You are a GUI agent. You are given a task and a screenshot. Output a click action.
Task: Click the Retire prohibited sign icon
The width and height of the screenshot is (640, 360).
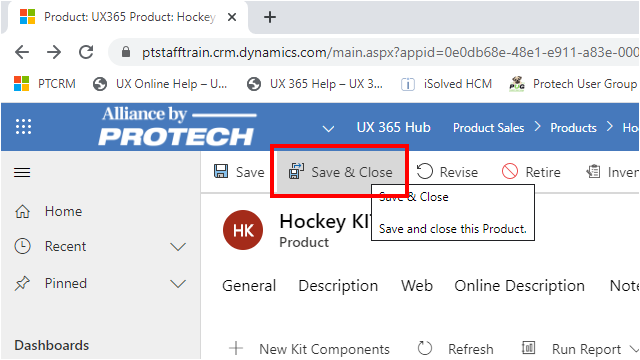pos(510,171)
